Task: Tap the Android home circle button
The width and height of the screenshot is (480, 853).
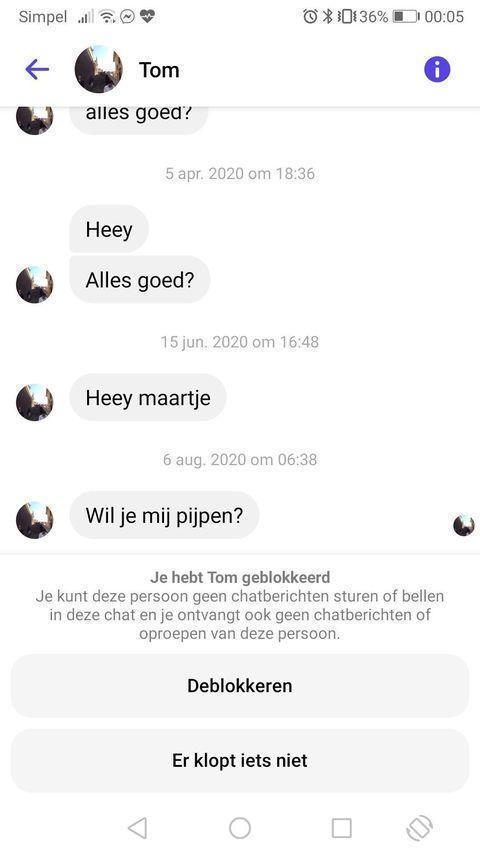Action: [x=240, y=828]
